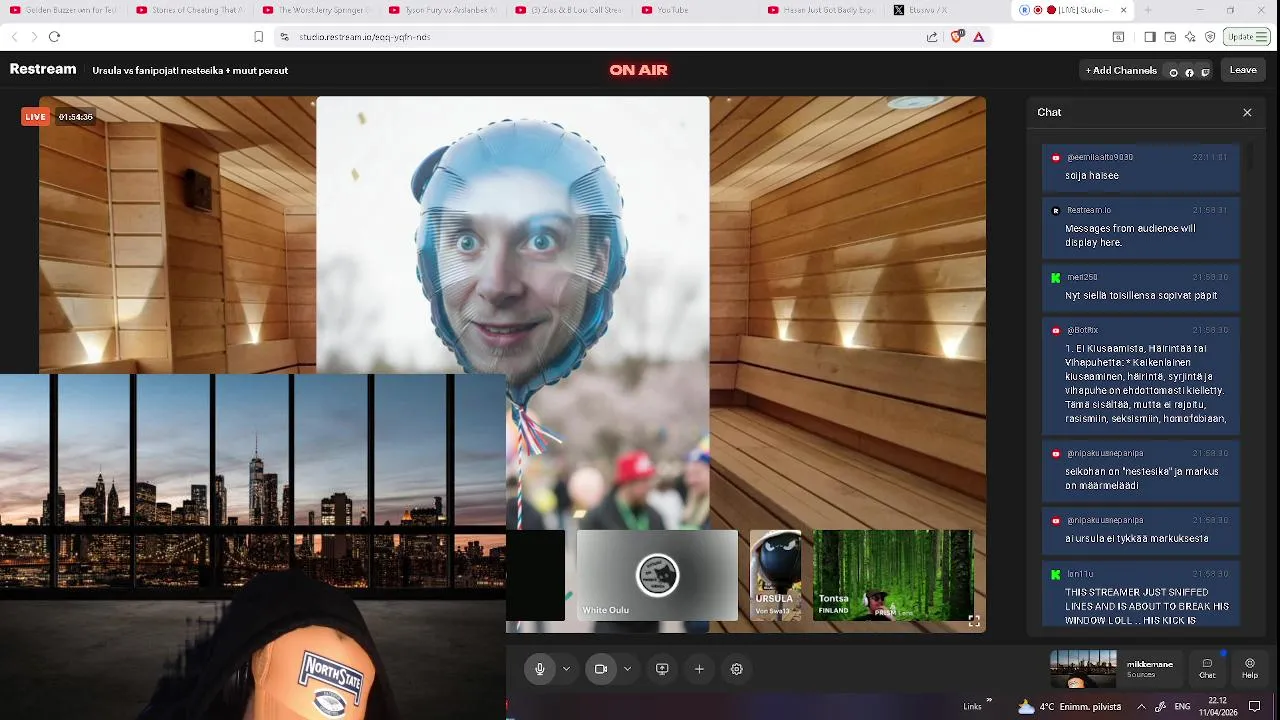Click the Restream logo
Image resolution: width=1280 pixels, height=720 pixels.
click(43, 70)
